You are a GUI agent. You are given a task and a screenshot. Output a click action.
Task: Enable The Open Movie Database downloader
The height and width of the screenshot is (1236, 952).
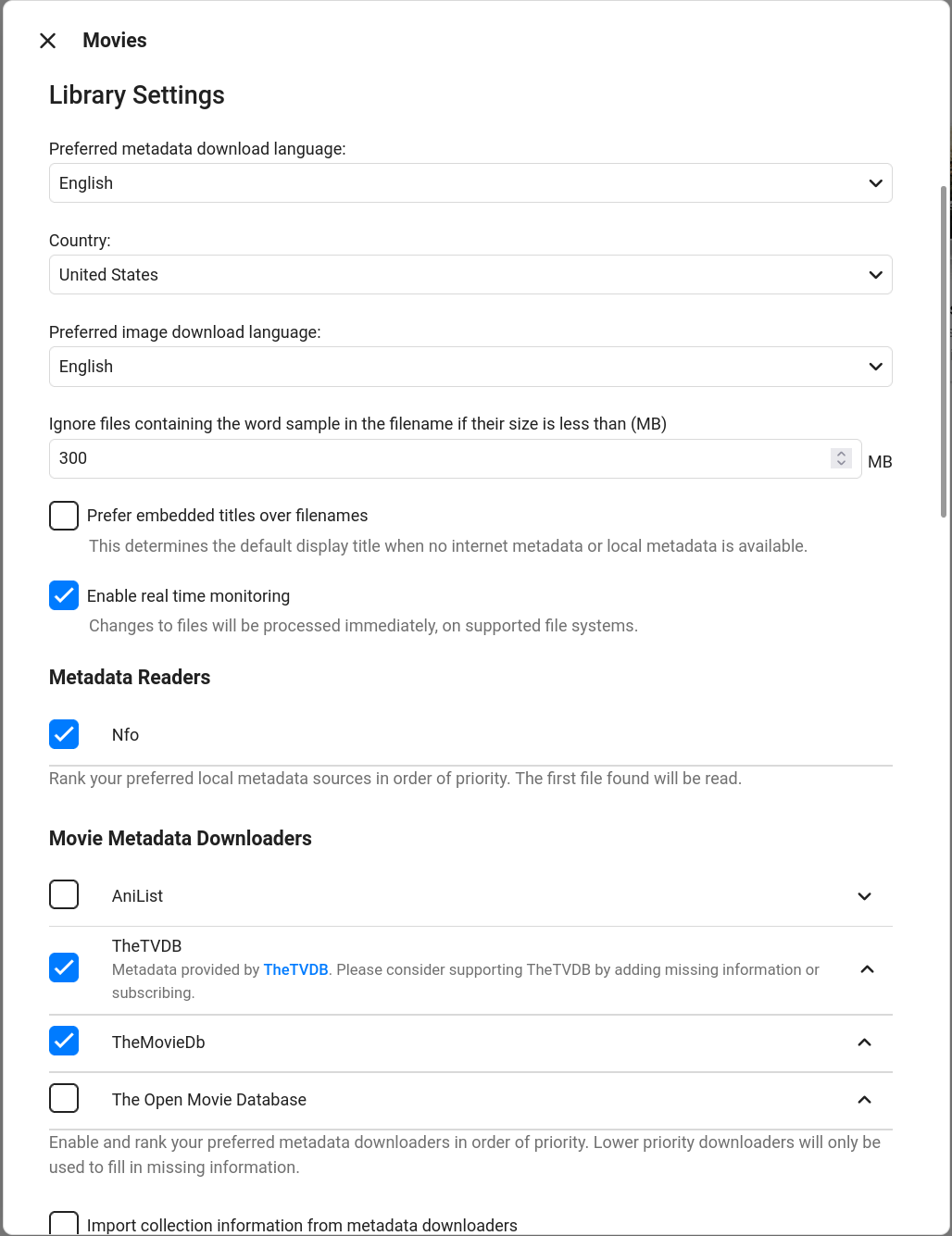pos(63,1098)
